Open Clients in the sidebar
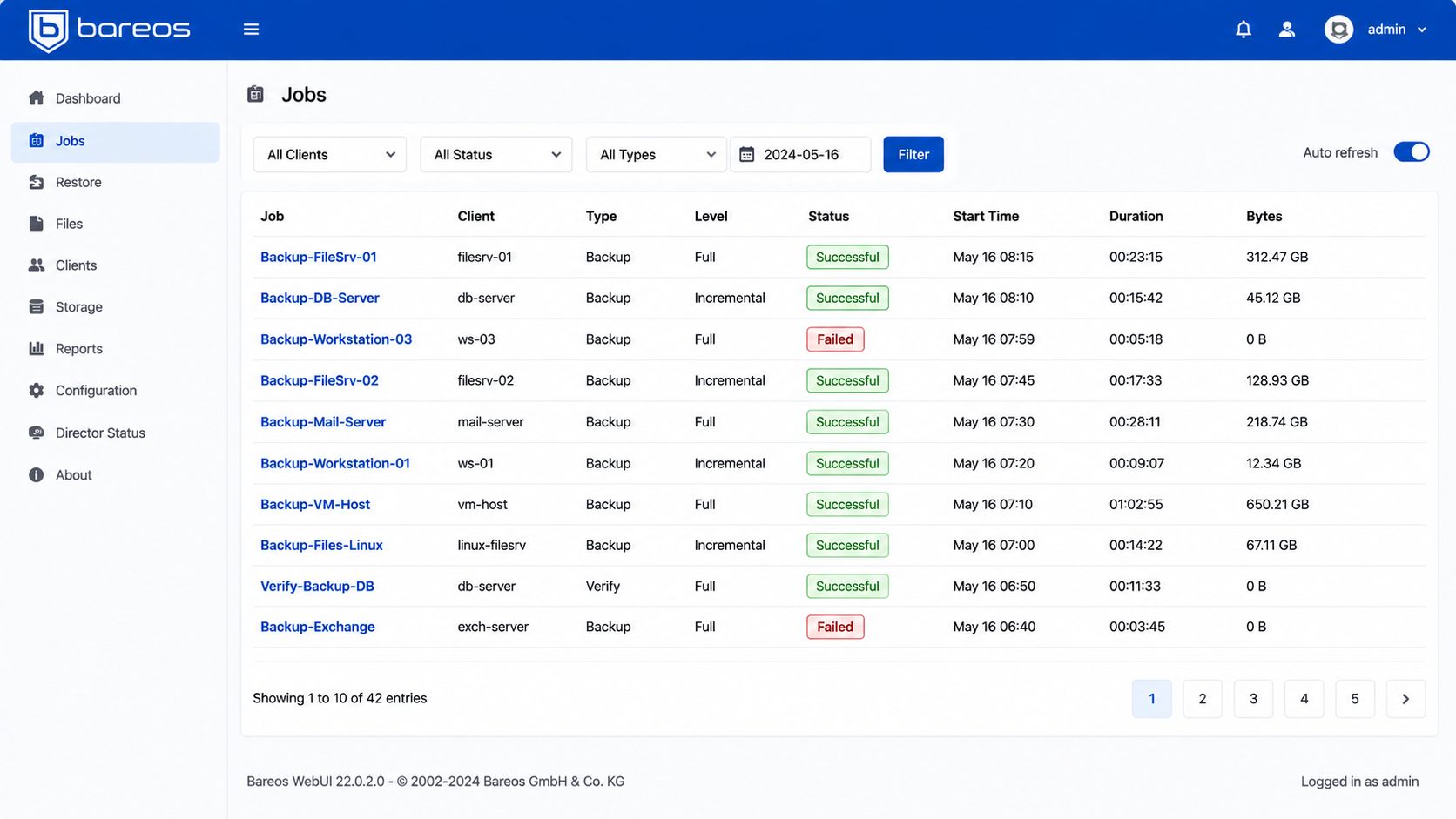Viewport: 1456px width, 819px height. pos(115,265)
